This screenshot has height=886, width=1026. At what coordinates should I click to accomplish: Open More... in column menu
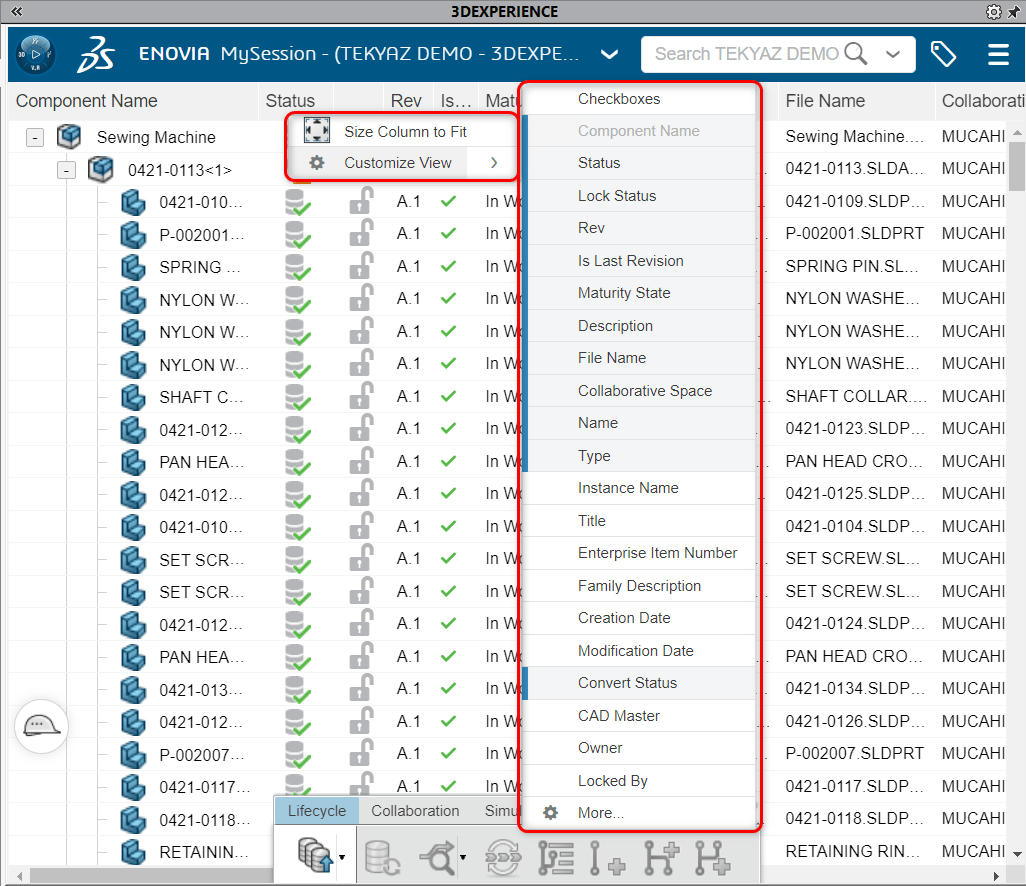click(640, 813)
